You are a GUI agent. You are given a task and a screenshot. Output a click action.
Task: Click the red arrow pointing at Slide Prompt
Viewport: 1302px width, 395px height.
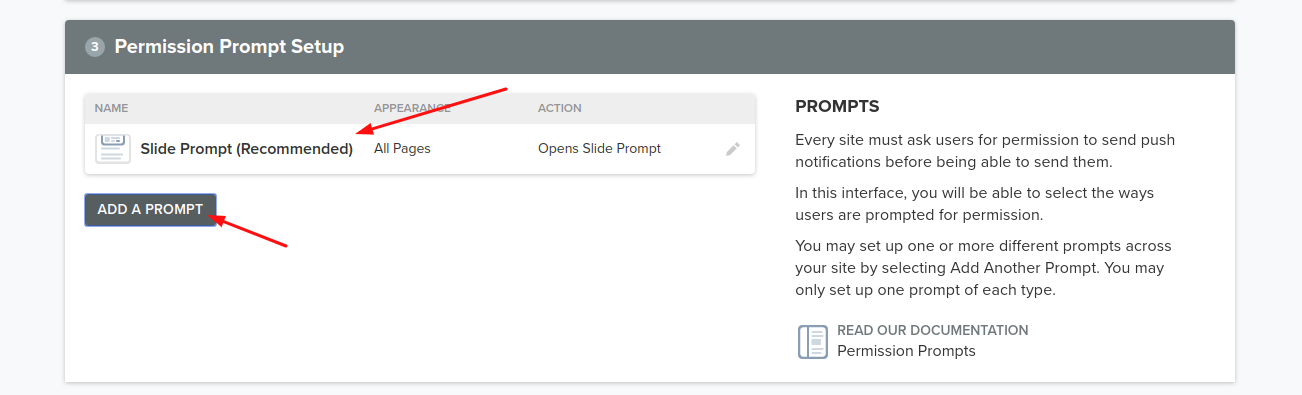[x=433, y=110]
